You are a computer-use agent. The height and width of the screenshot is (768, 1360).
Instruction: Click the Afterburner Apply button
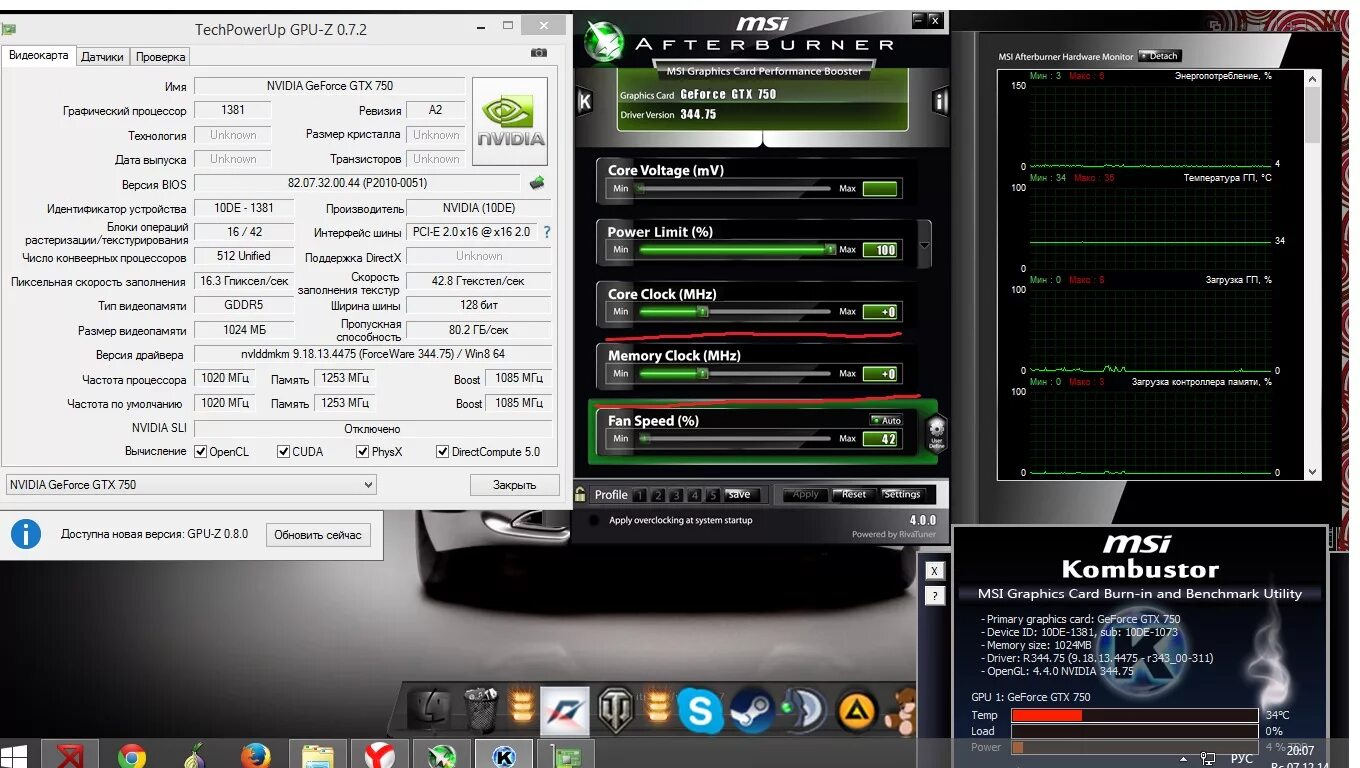click(x=805, y=495)
